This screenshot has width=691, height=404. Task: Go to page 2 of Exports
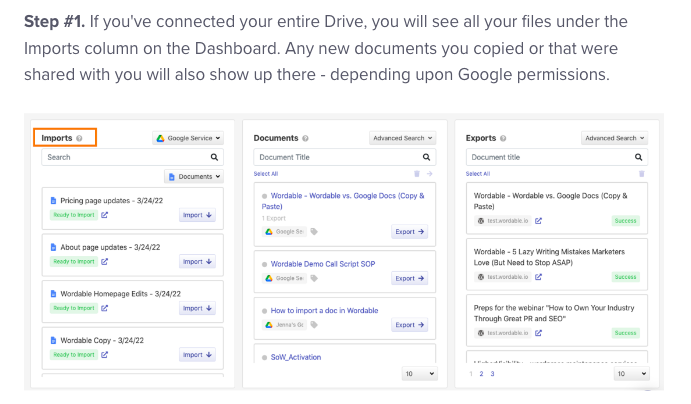tap(481, 374)
